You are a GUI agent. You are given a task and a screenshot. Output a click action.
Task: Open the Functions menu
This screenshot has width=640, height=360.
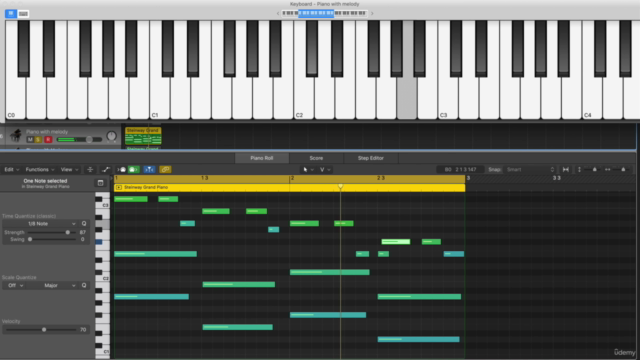[x=40, y=169]
